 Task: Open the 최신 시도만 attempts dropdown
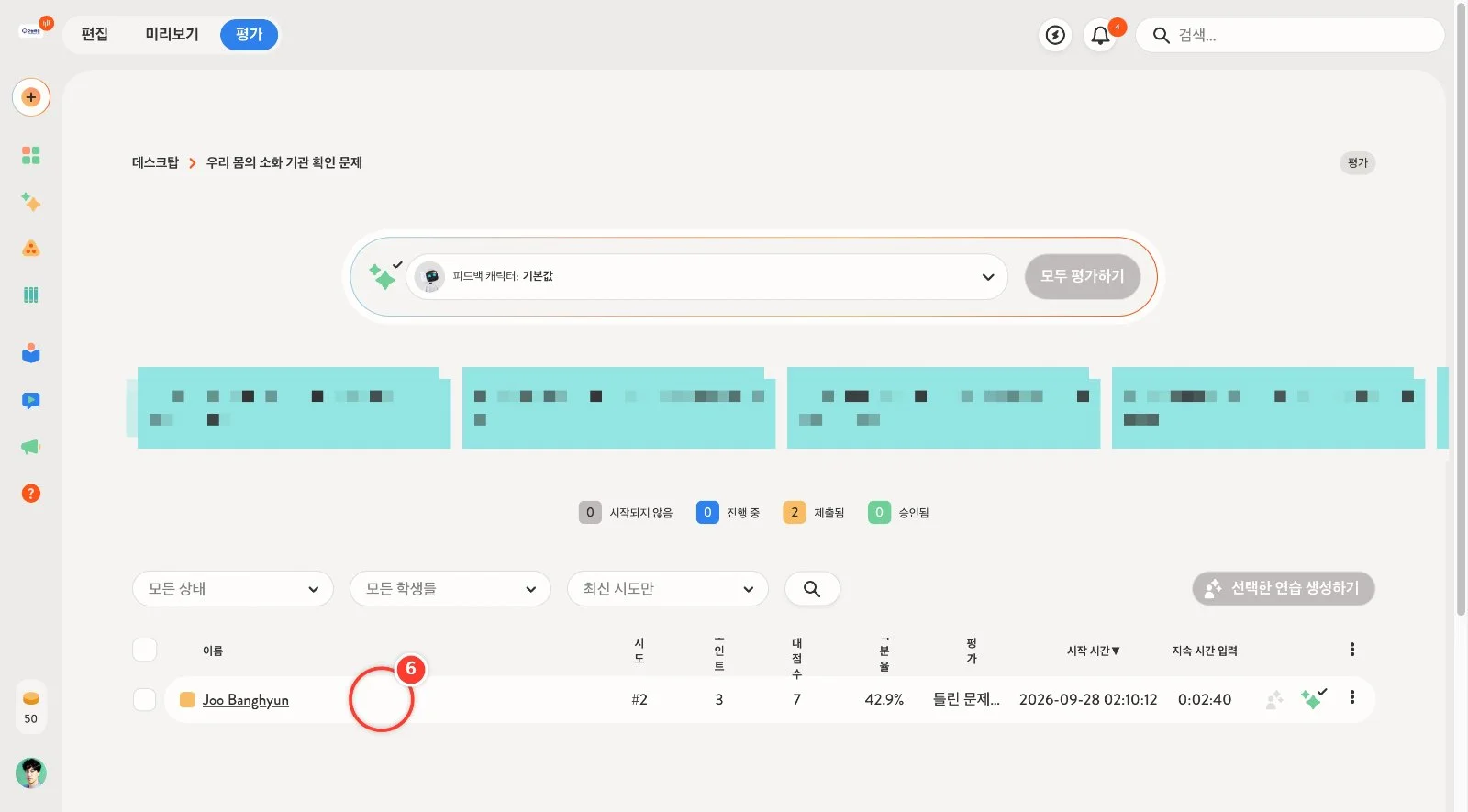(668, 589)
